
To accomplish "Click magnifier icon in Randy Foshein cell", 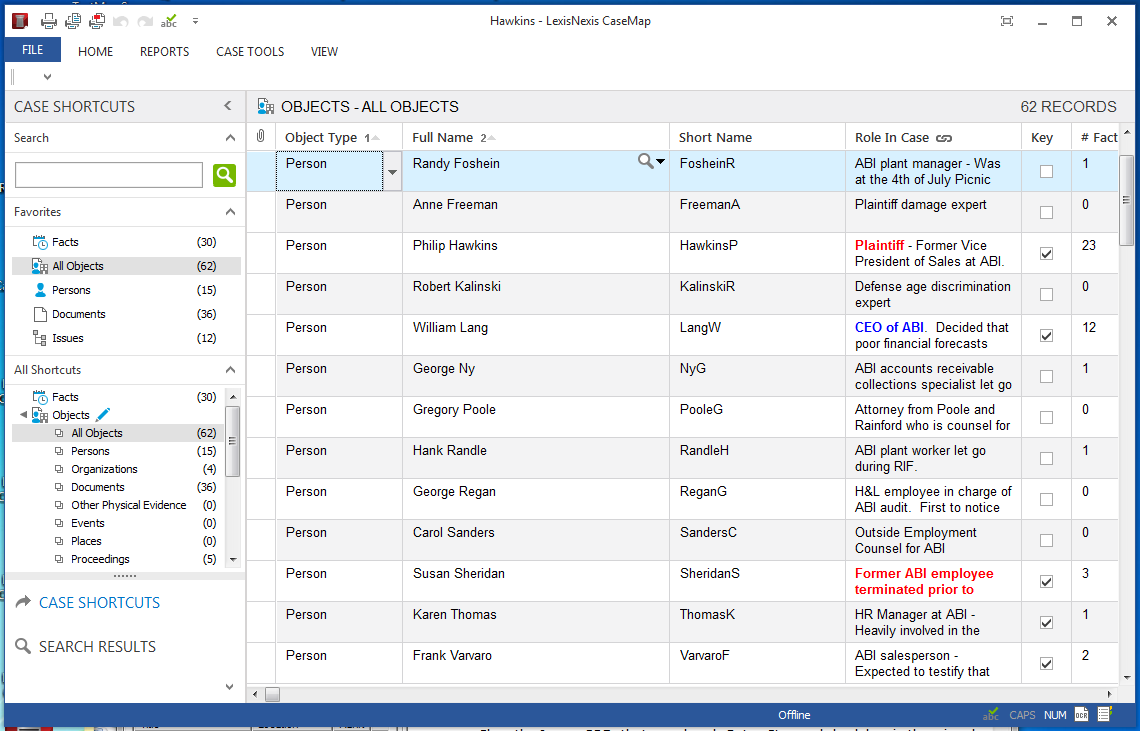I will coord(647,162).
